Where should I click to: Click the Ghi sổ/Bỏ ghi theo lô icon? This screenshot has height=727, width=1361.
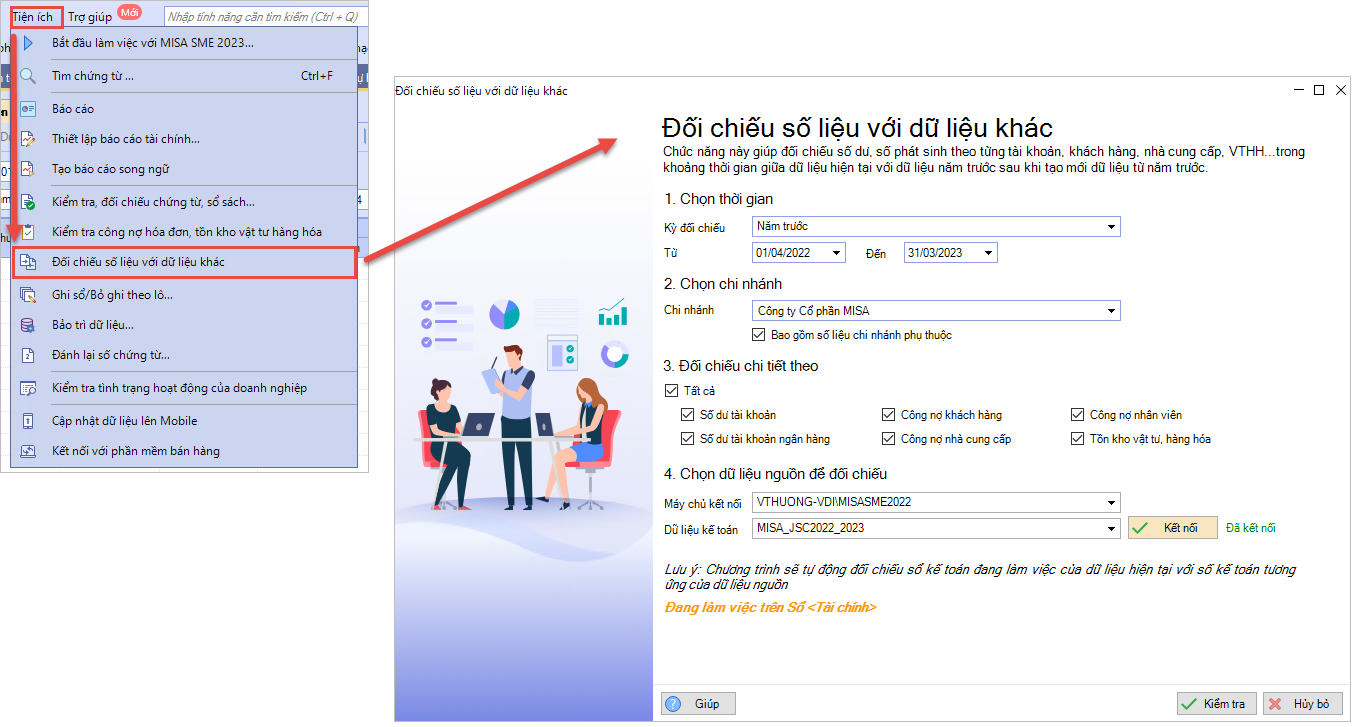pos(28,295)
